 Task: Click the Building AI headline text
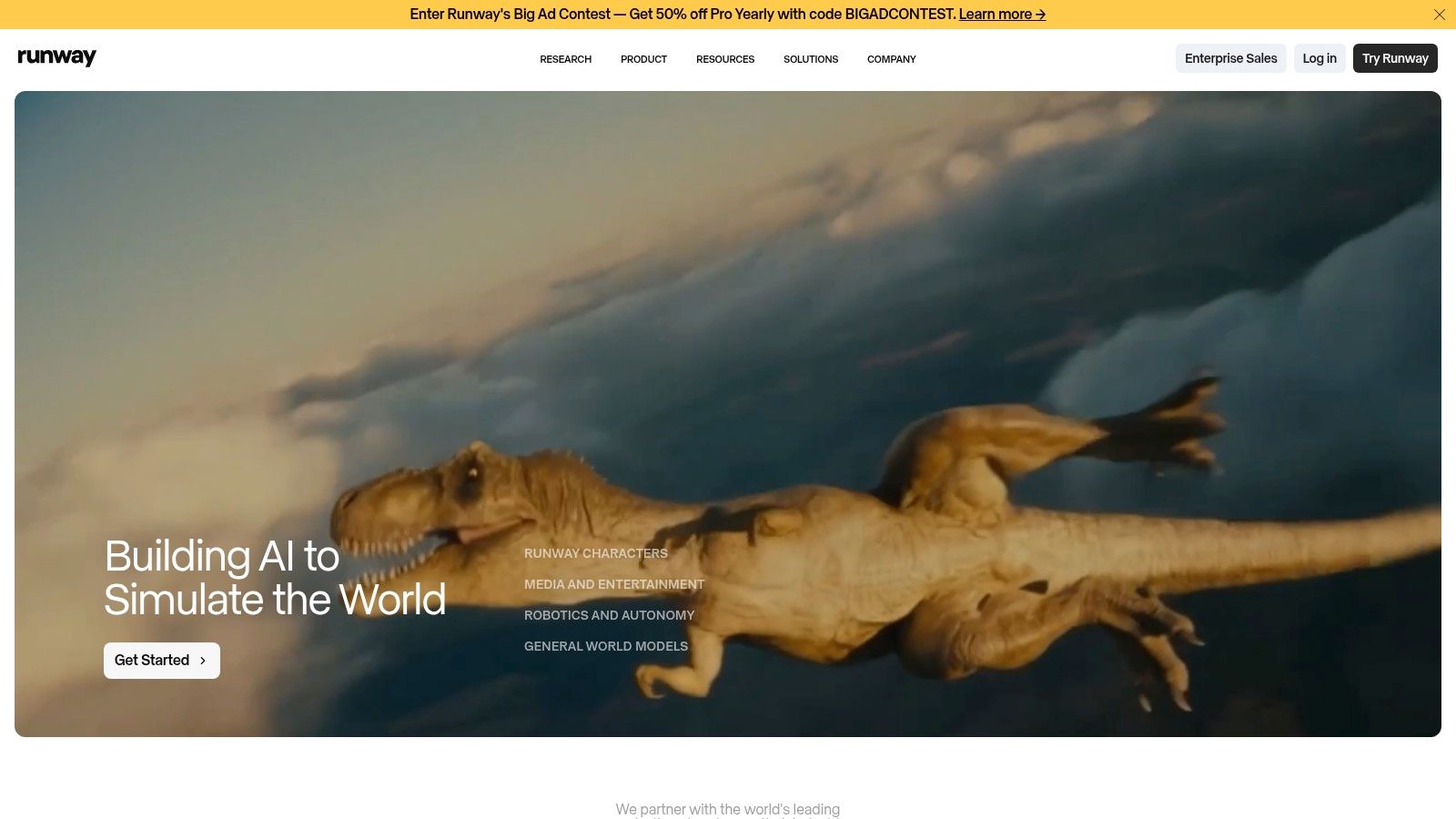point(274,578)
